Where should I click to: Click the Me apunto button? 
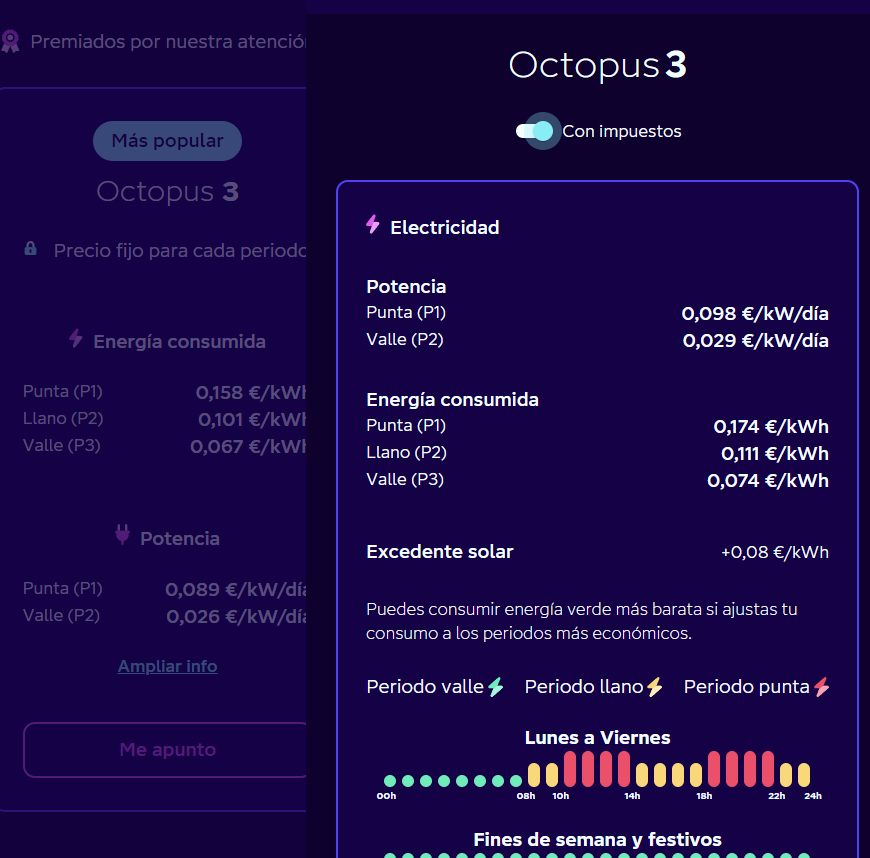[165, 750]
